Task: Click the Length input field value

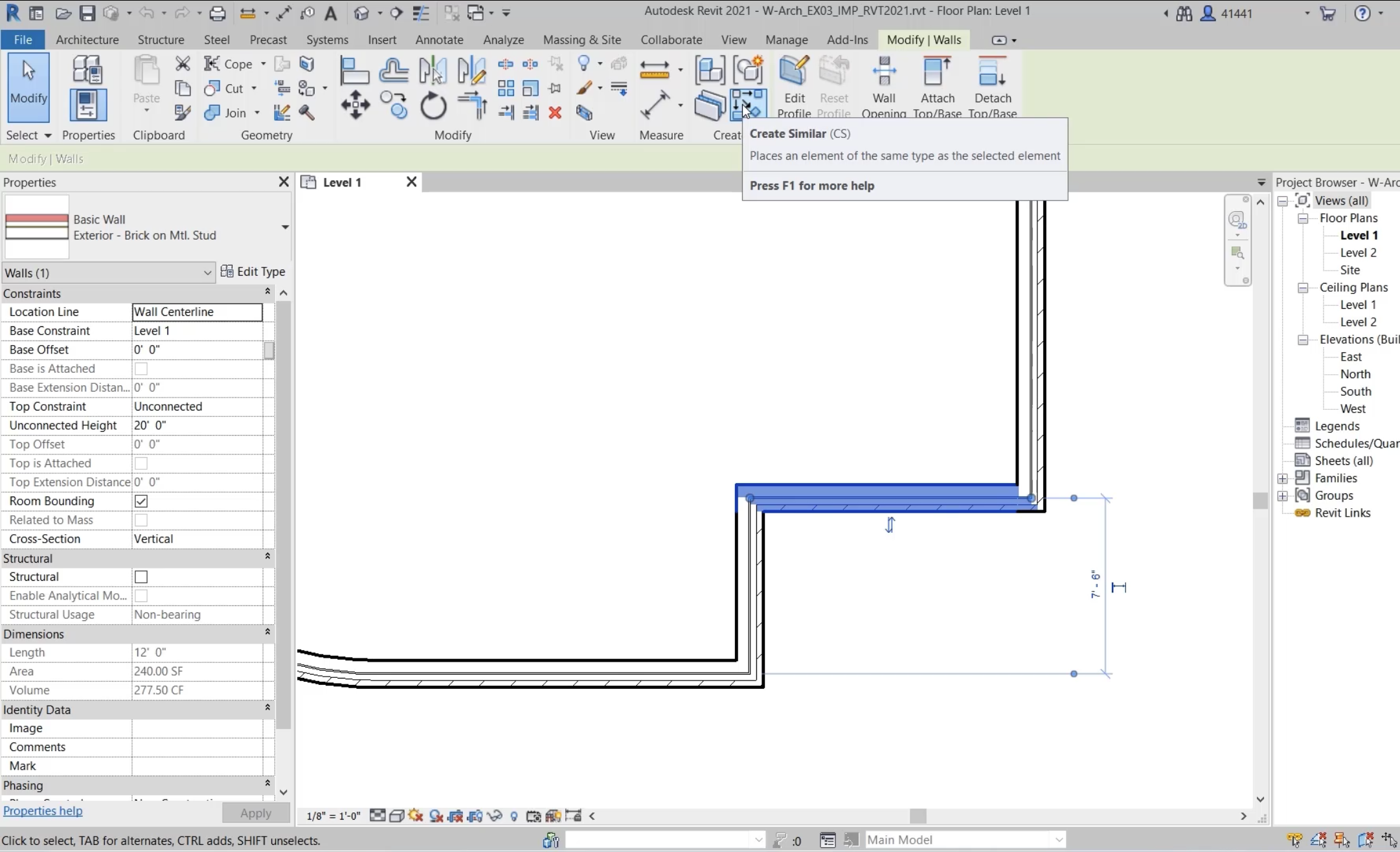Action: [197, 651]
